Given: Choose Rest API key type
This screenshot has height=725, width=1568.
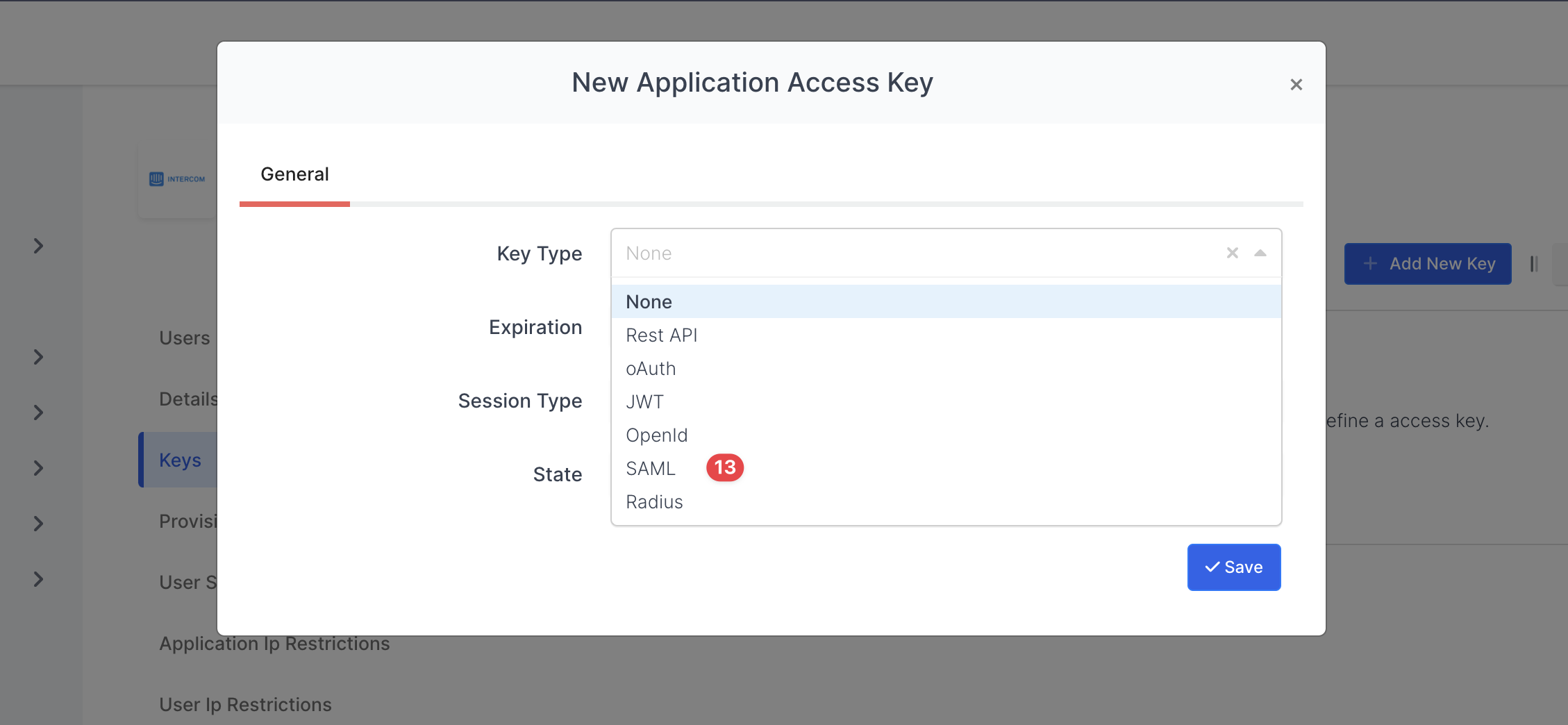Looking at the screenshot, I should 661,335.
